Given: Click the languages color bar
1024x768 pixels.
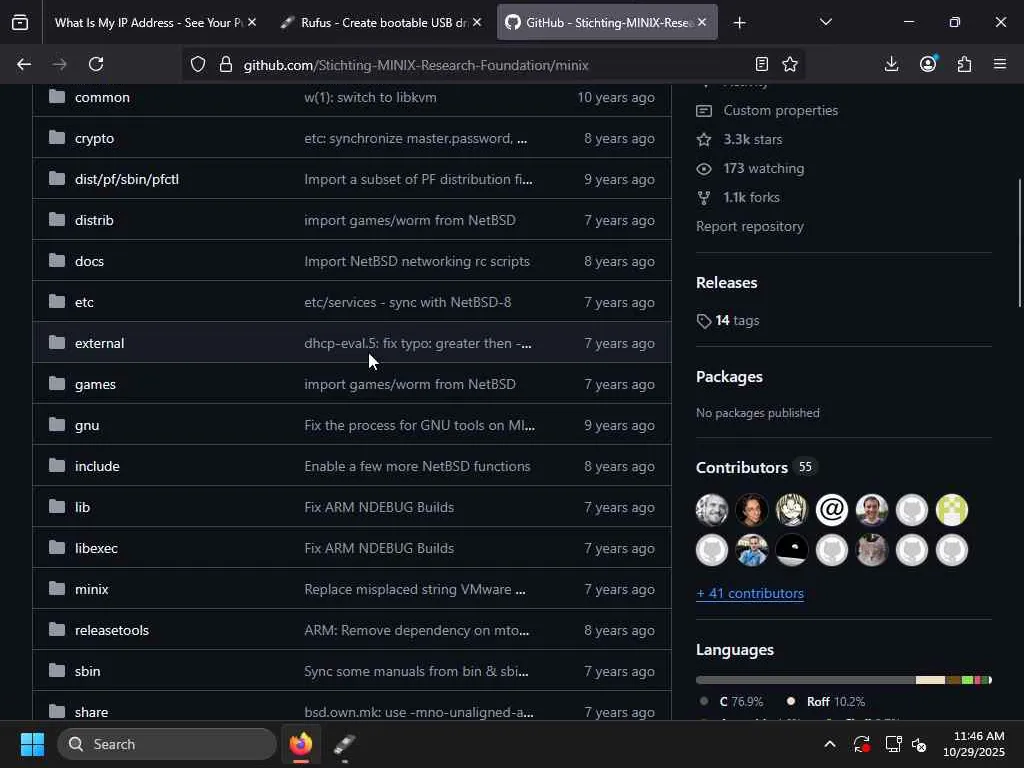Looking at the screenshot, I should [x=844, y=680].
